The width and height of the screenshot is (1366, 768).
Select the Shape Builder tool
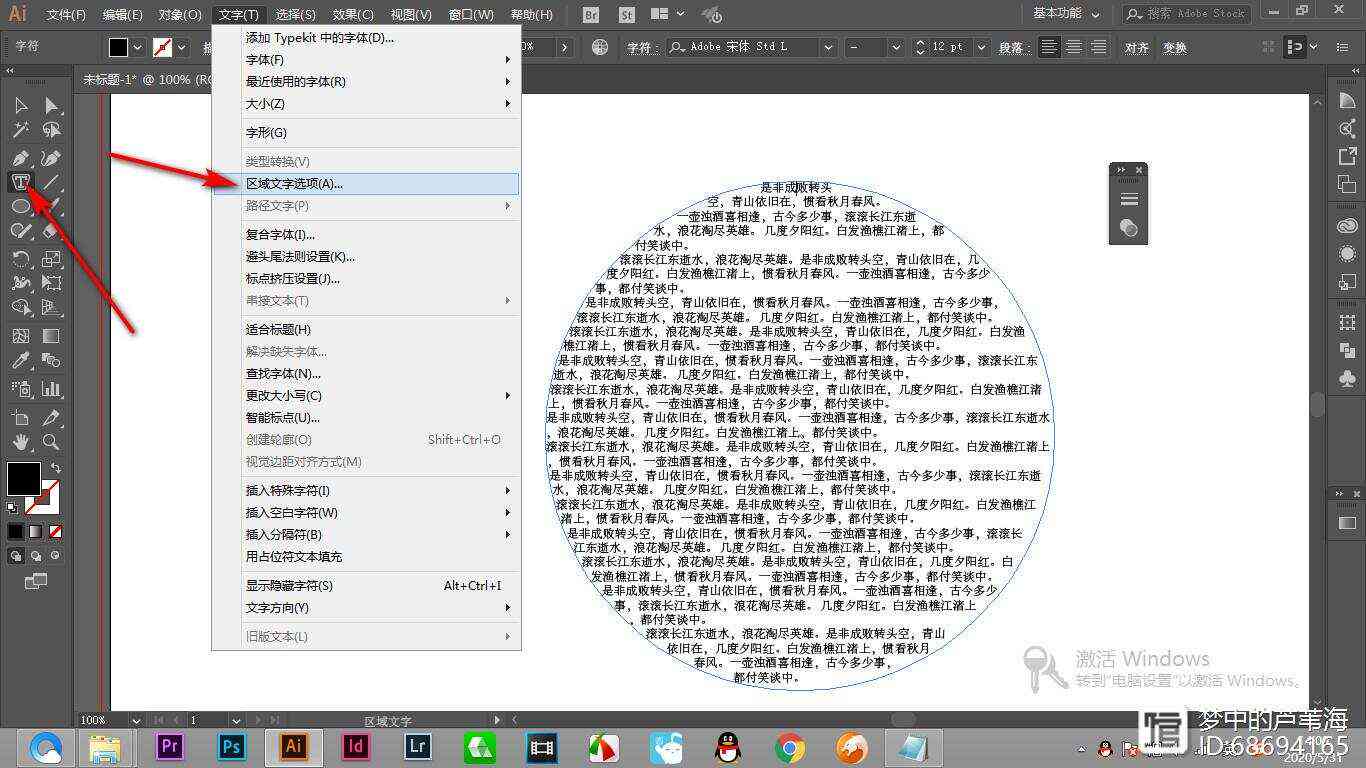click(20, 308)
